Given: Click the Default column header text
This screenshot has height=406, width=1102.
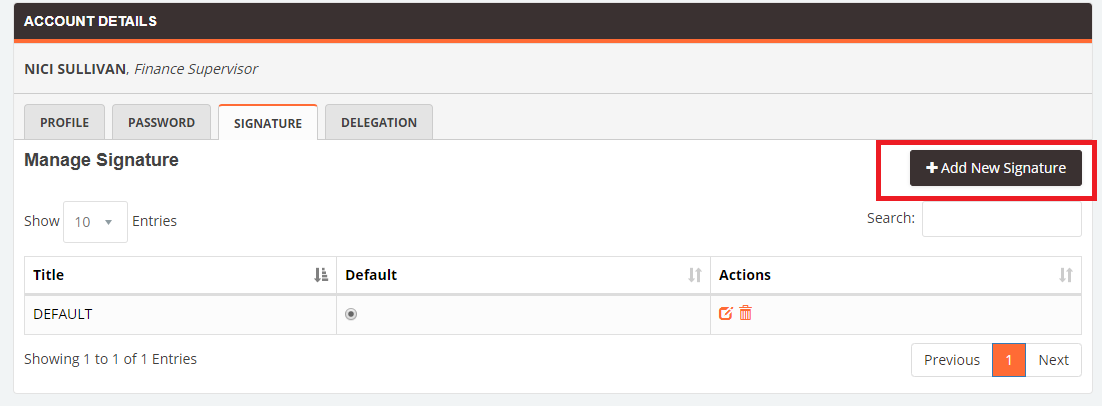Looking at the screenshot, I should click(371, 275).
